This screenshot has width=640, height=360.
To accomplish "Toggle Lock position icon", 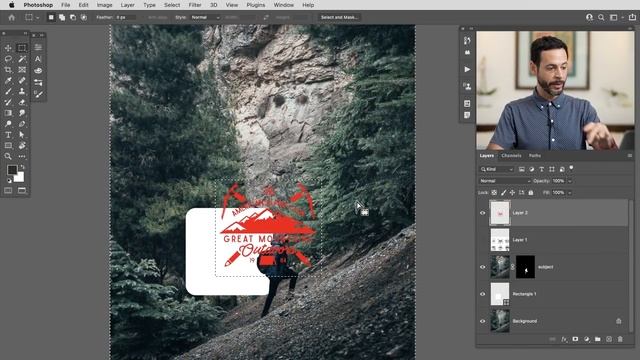I will (x=512, y=193).
